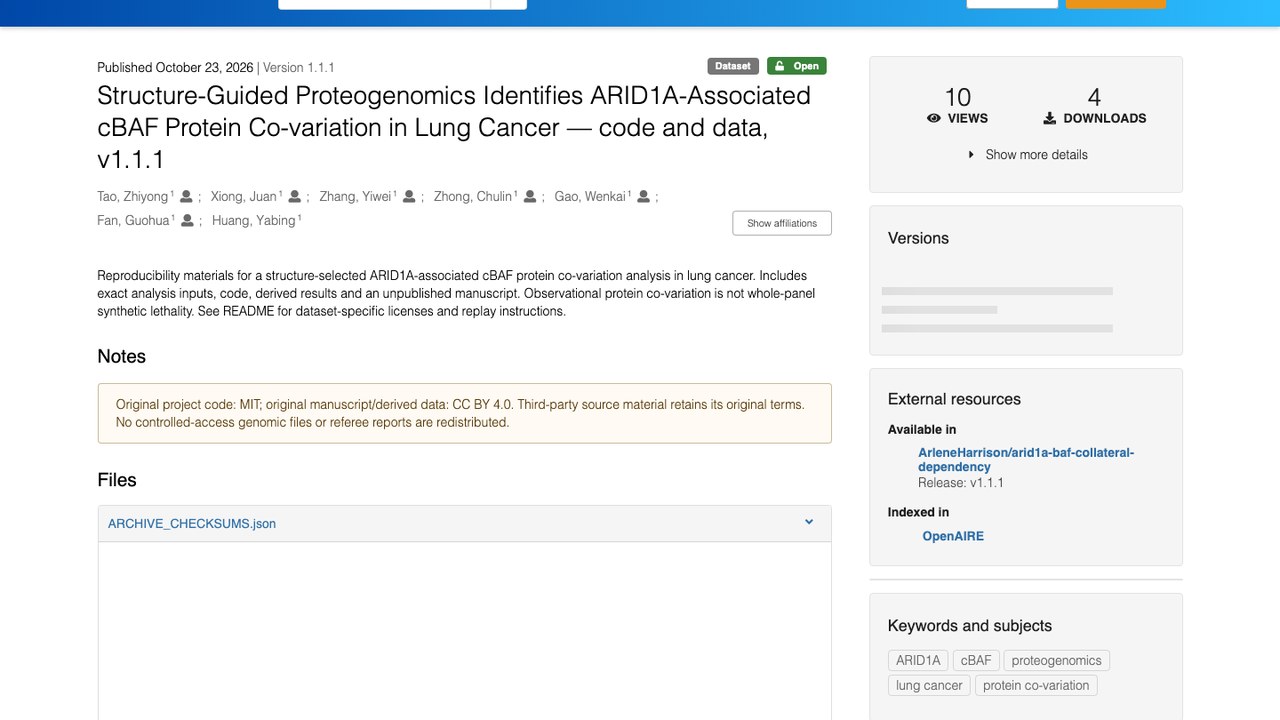Image resolution: width=1280 pixels, height=720 pixels.
Task: Open ArleneHarrison/arid1a-baf-collateral-dependency repository link
Action: tap(1026, 460)
